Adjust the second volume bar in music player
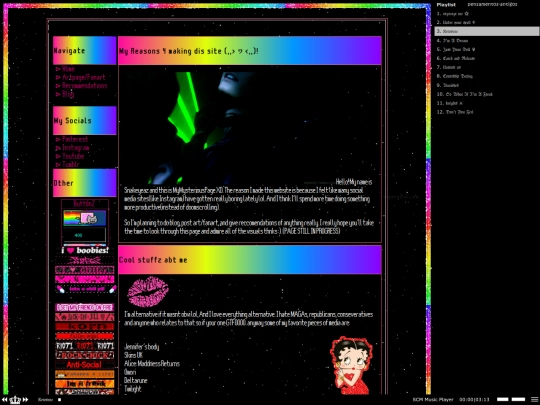540x405 pixels. pyautogui.click(x=518, y=399)
